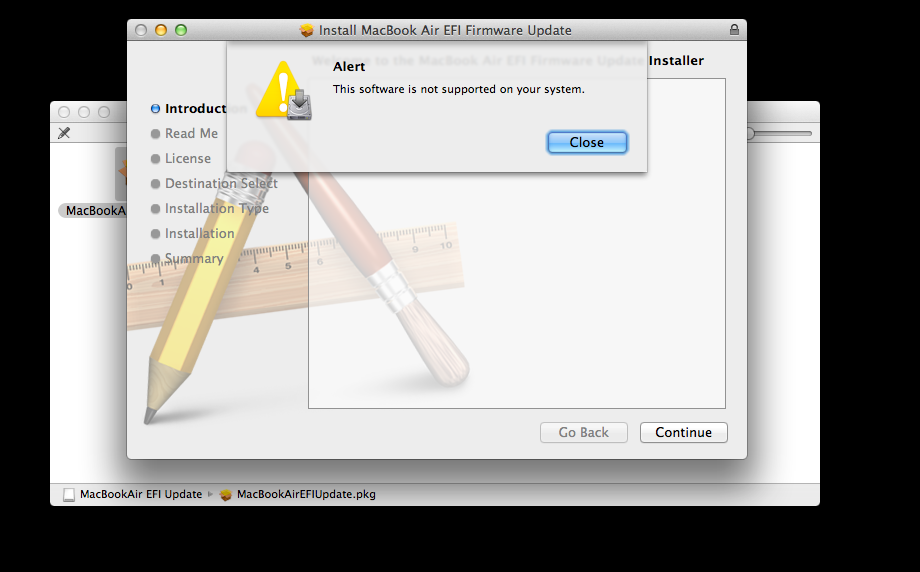This screenshot has height=572, width=920.
Task: Zoom the installer window with the green button
Action: (181, 30)
